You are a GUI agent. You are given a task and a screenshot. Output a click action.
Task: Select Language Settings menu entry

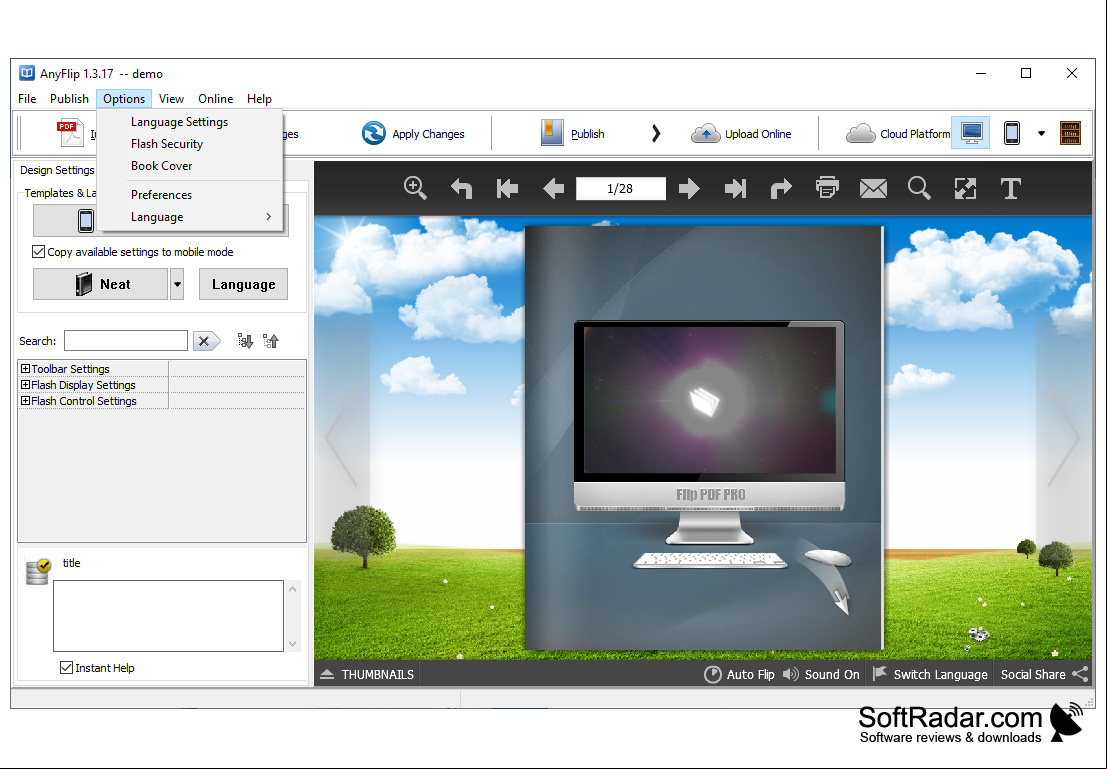tap(179, 121)
